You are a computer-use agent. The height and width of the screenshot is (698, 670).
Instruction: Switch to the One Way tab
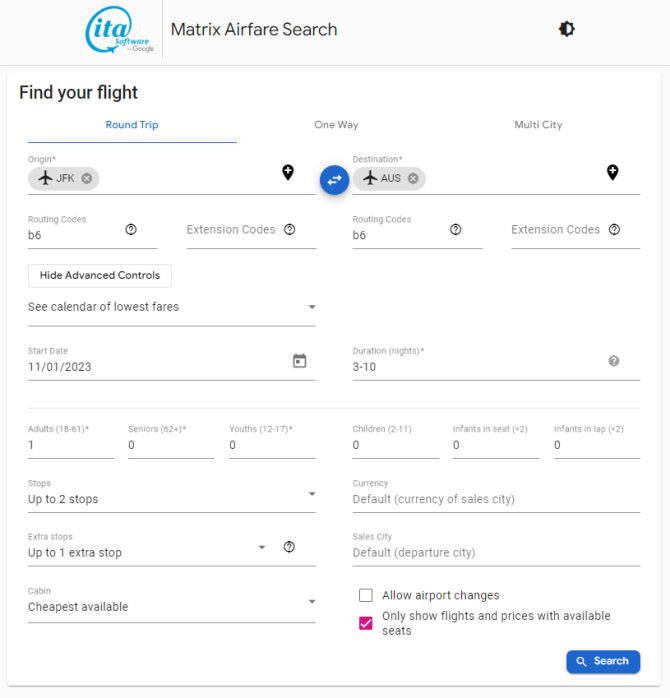click(x=336, y=125)
